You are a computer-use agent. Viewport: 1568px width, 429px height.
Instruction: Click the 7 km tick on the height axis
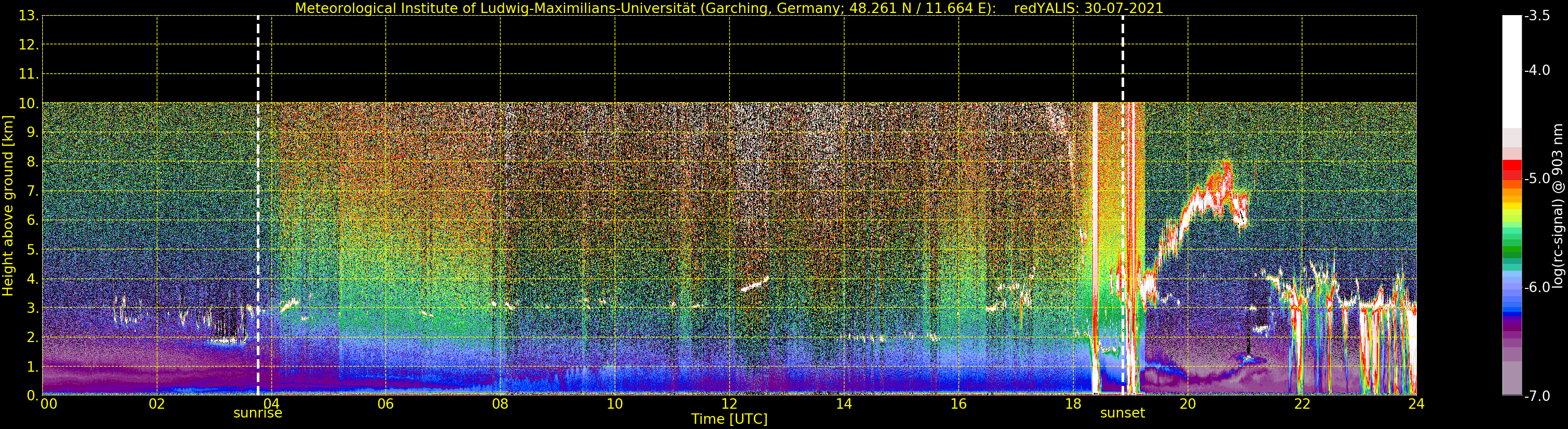click(32, 191)
